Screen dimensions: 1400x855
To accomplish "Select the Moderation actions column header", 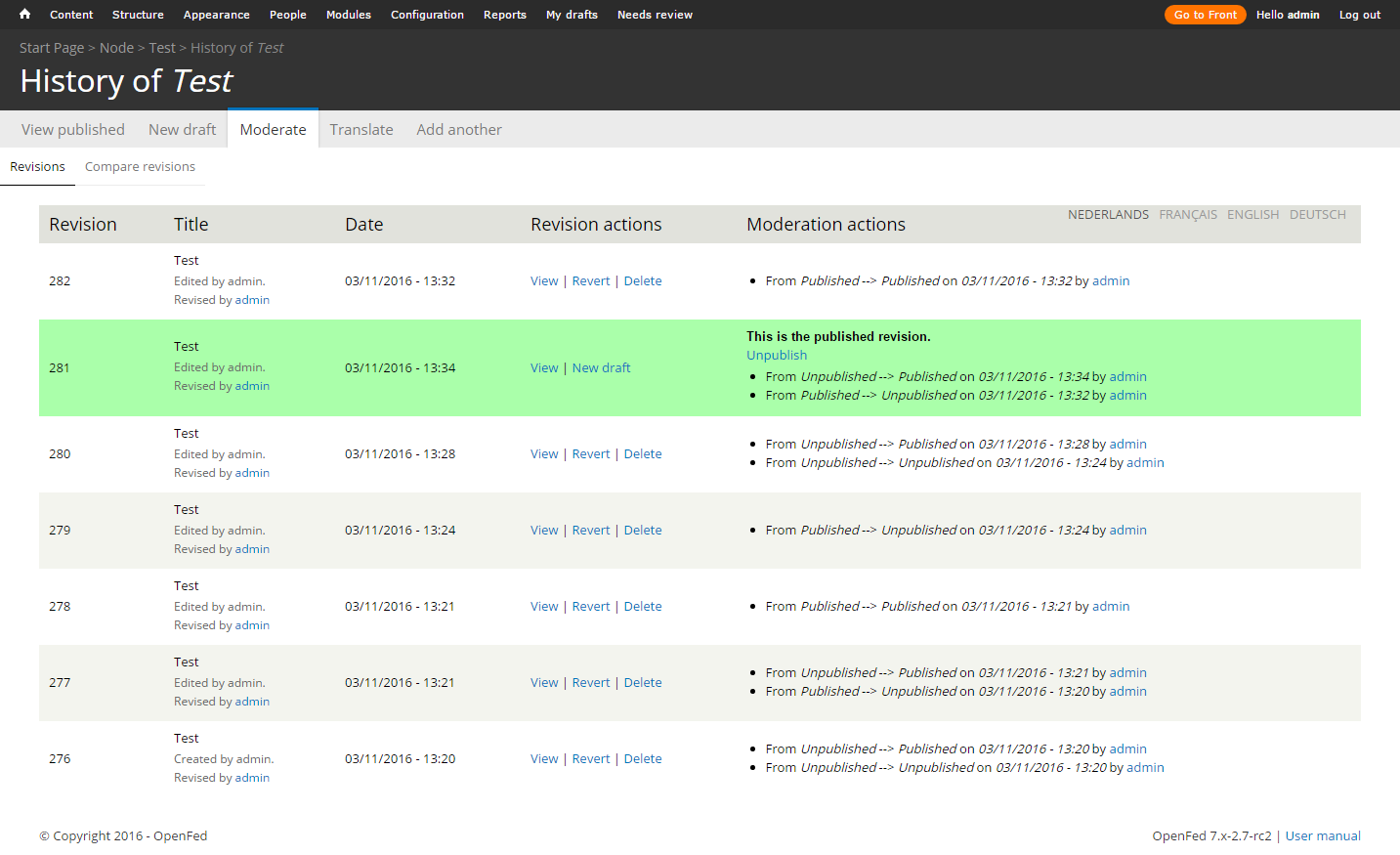I will coord(826,225).
